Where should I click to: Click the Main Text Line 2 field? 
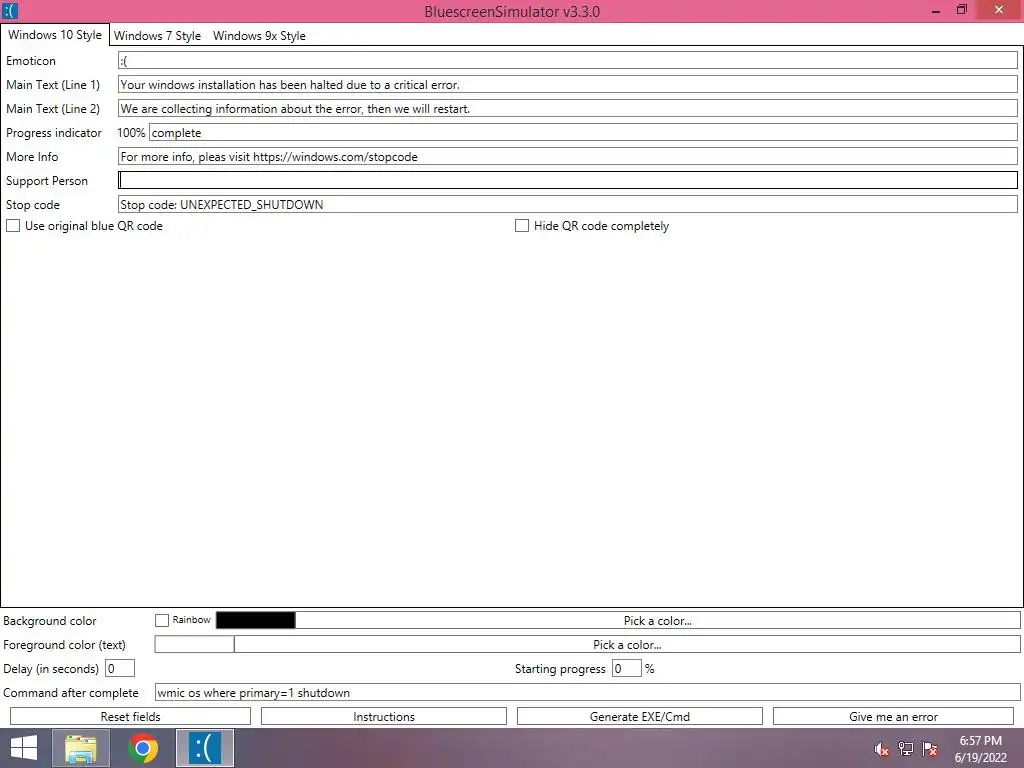tap(568, 108)
